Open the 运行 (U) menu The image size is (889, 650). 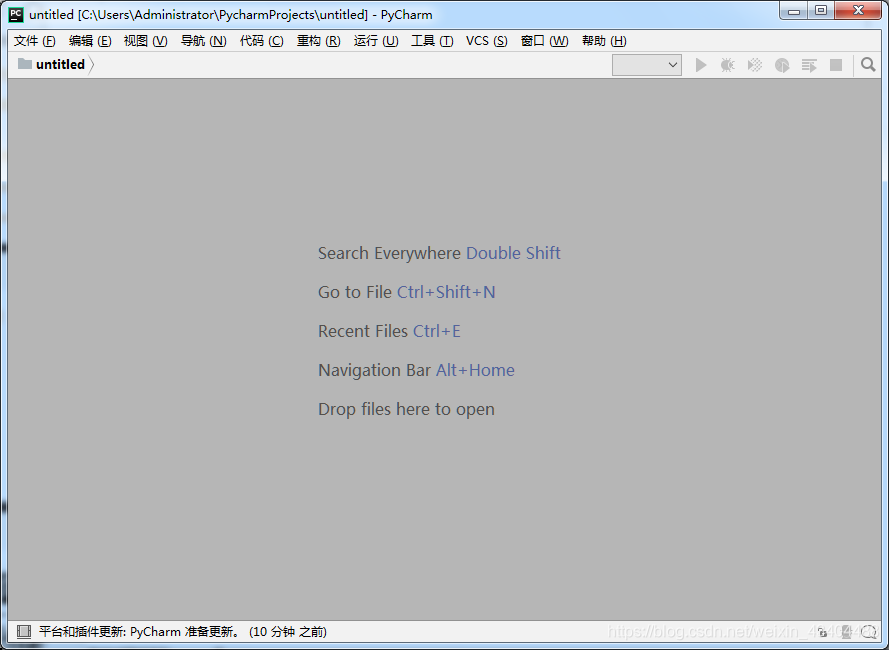(x=376, y=41)
